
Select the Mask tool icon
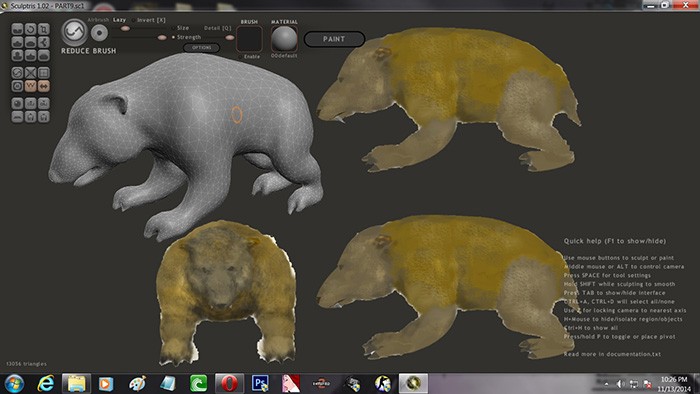pos(17,86)
